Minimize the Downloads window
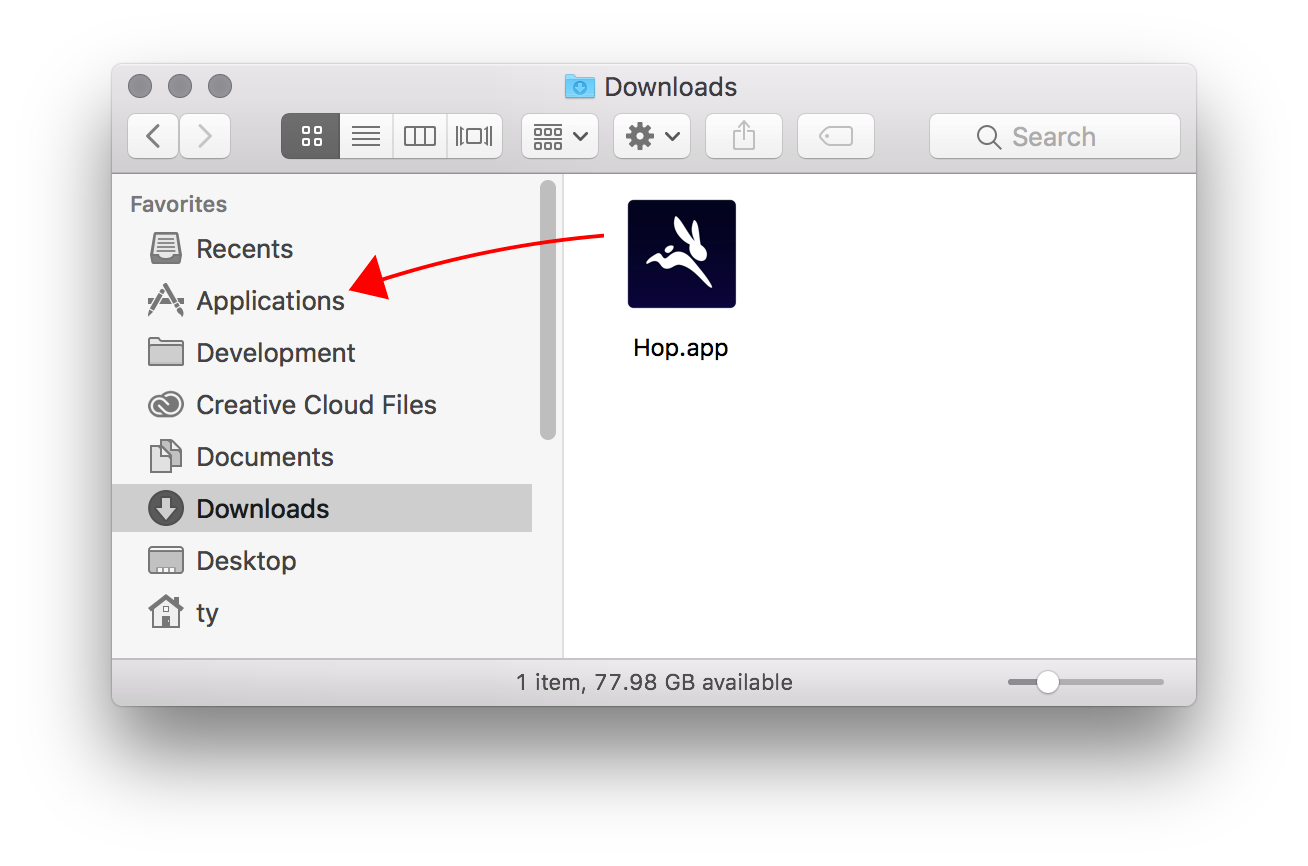 click(x=180, y=86)
